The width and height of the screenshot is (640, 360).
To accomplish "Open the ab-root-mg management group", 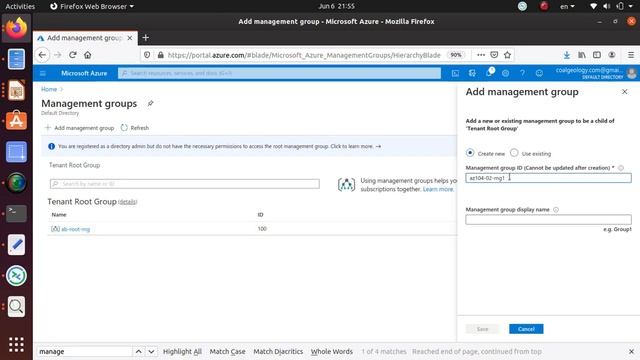I will pyautogui.click(x=76, y=229).
